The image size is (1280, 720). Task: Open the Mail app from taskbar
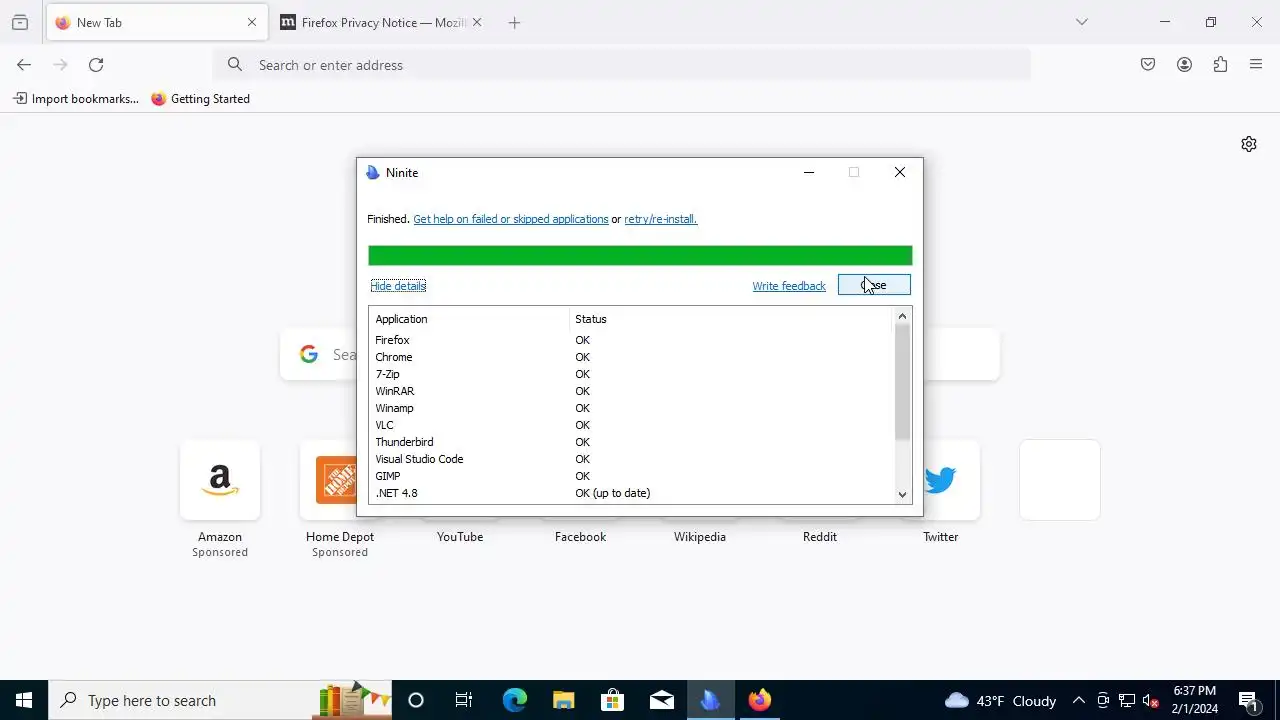[x=661, y=700]
